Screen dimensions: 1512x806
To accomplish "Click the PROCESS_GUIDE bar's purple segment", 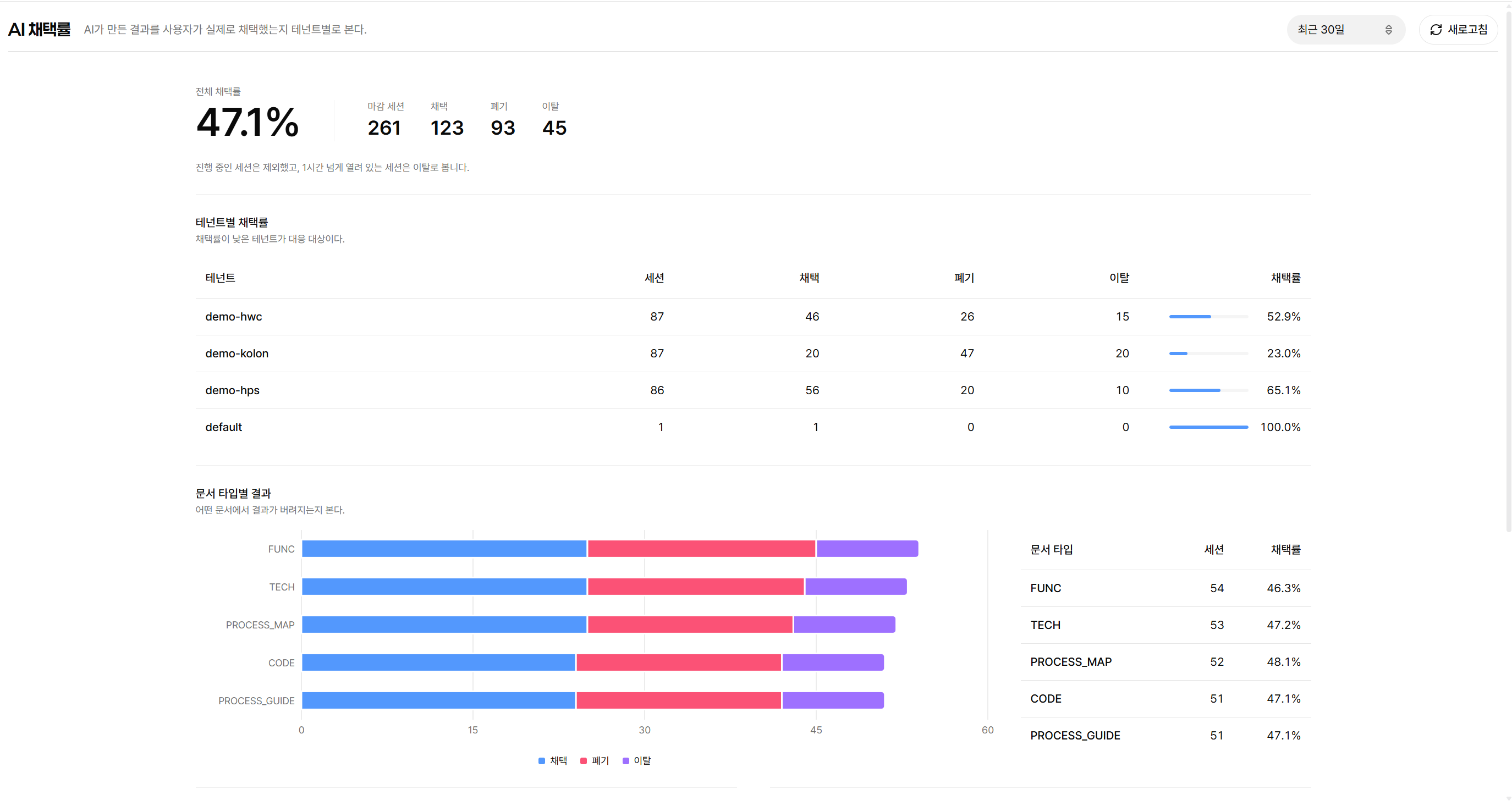I will 833,700.
